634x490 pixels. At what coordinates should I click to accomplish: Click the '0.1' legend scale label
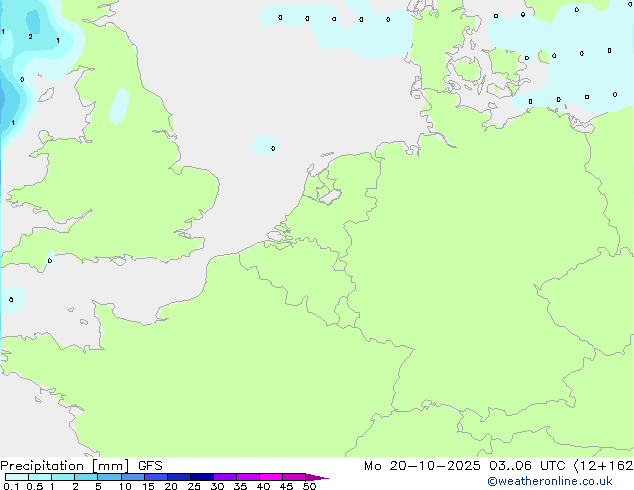click(x=11, y=486)
